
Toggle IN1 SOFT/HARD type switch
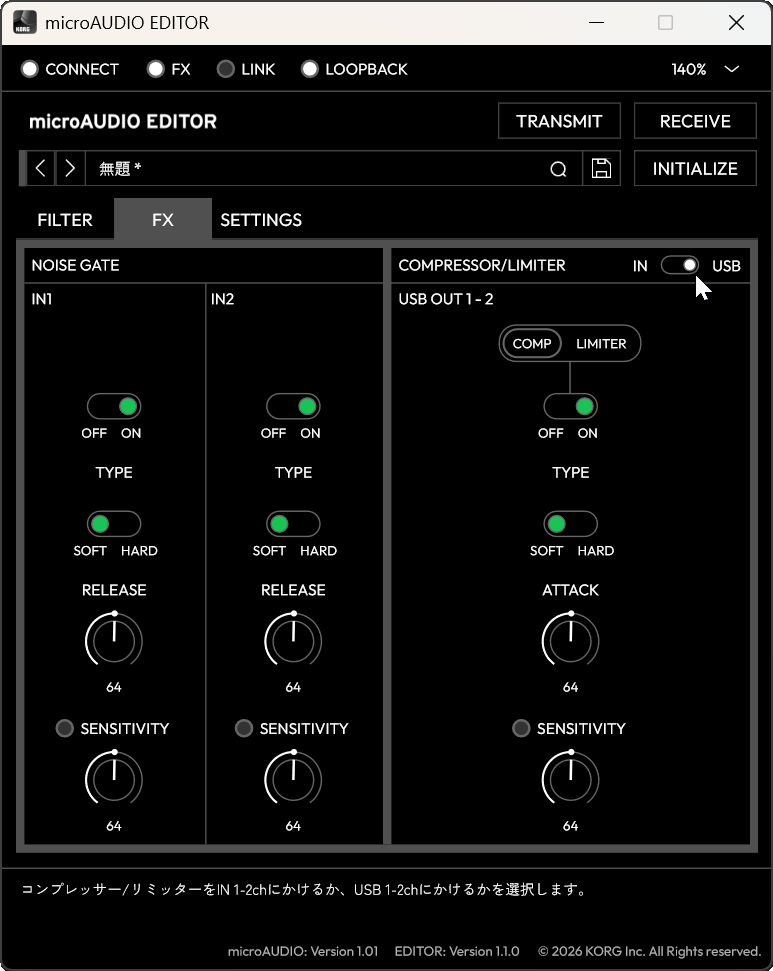[x=114, y=524]
